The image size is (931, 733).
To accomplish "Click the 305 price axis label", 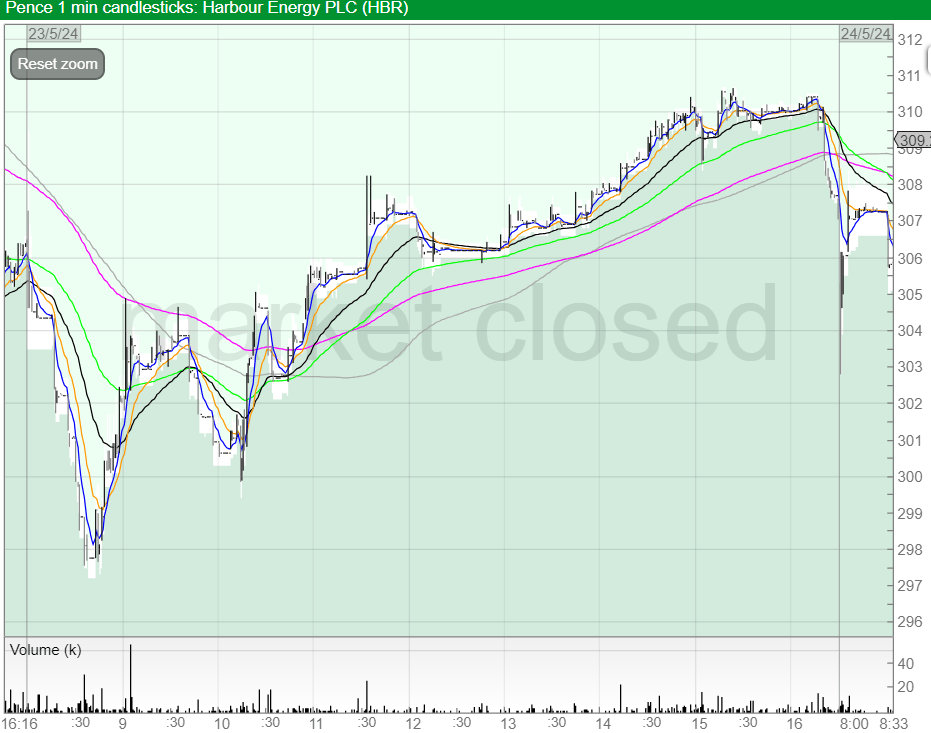I will pyautogui.click(x=910, y=295).
